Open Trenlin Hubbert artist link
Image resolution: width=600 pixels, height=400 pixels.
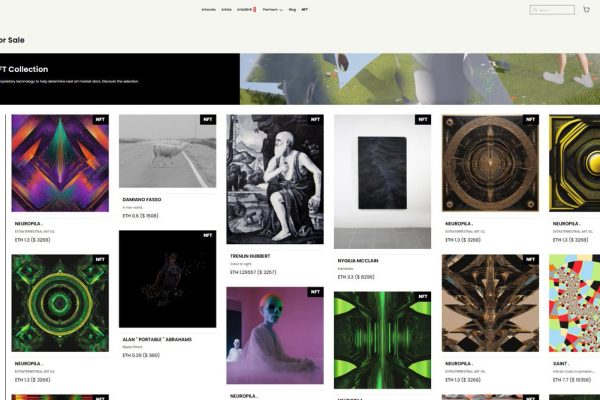(x=250, y=256)
